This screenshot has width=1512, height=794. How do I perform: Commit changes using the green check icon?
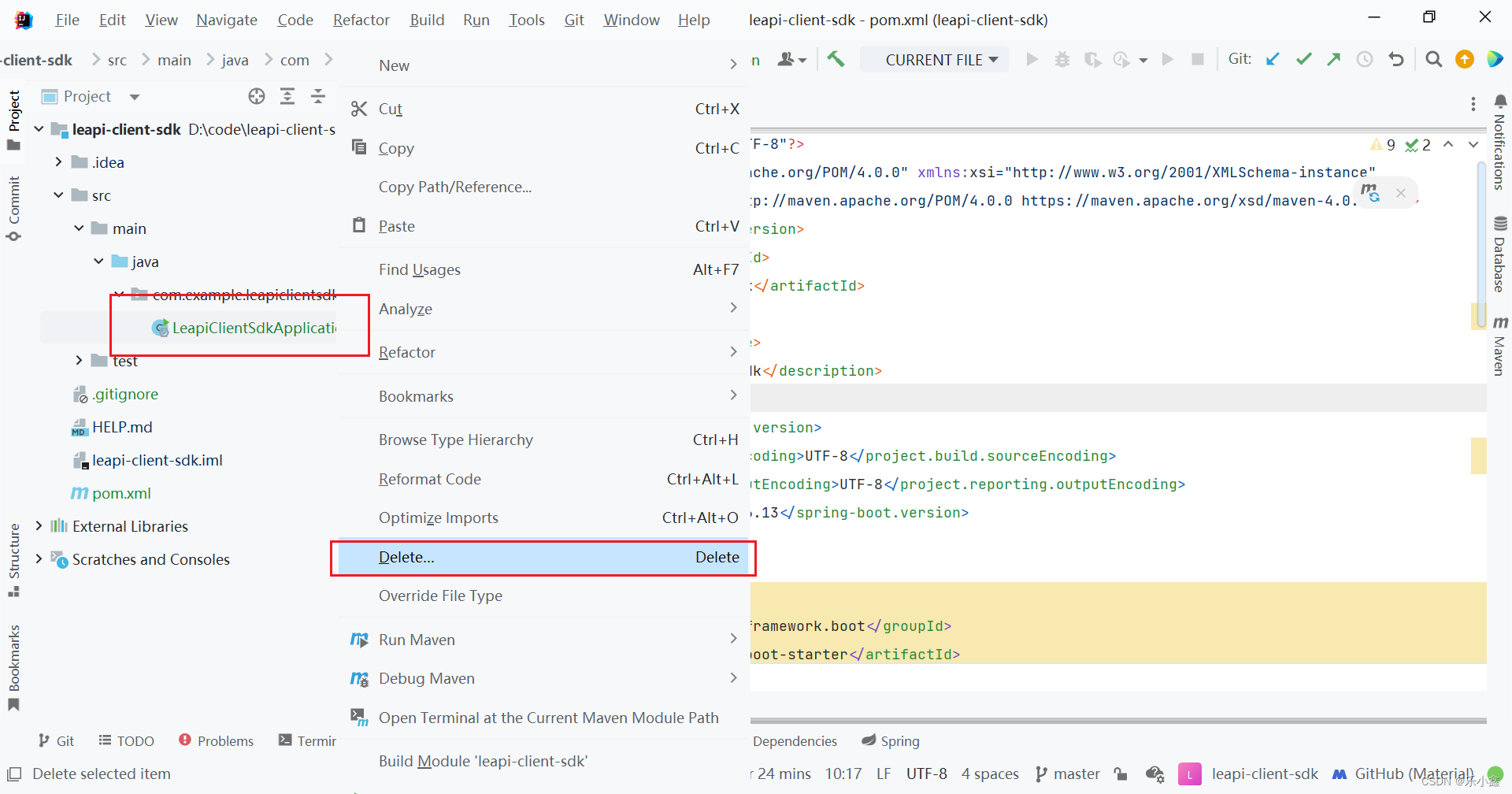(x=1303, y=59)
